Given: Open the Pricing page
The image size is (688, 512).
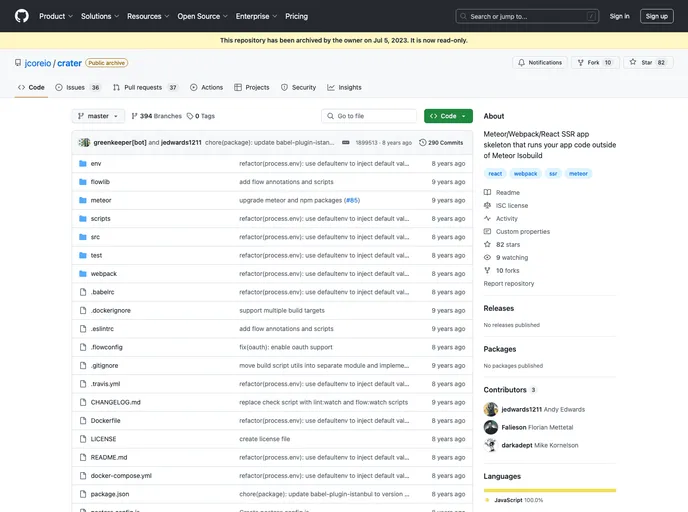Looking at the screenshot, I should coord(296,16).
